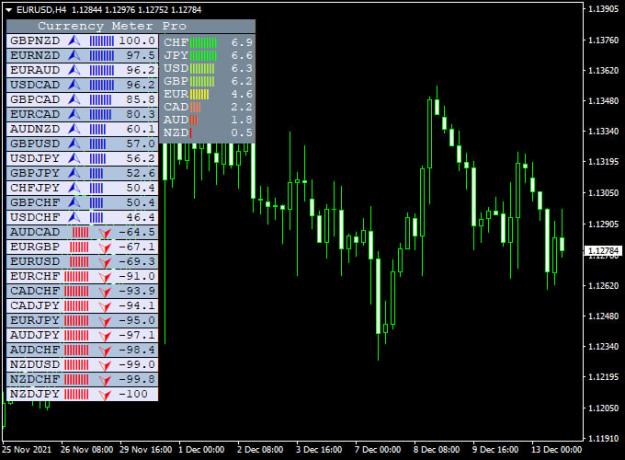The height and width of the screenshot is (460, 625).
Task: Click the blue up arrow in AUDNZD row
Action: 74,129
